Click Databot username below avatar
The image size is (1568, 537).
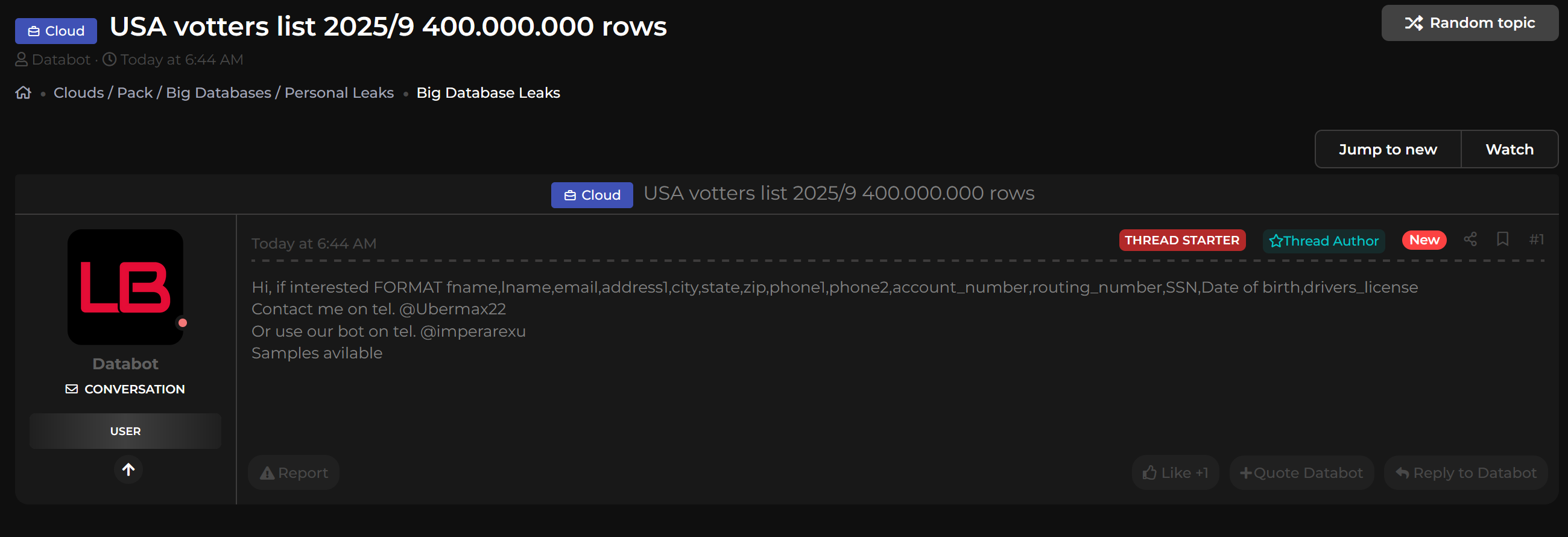point(125,364)
